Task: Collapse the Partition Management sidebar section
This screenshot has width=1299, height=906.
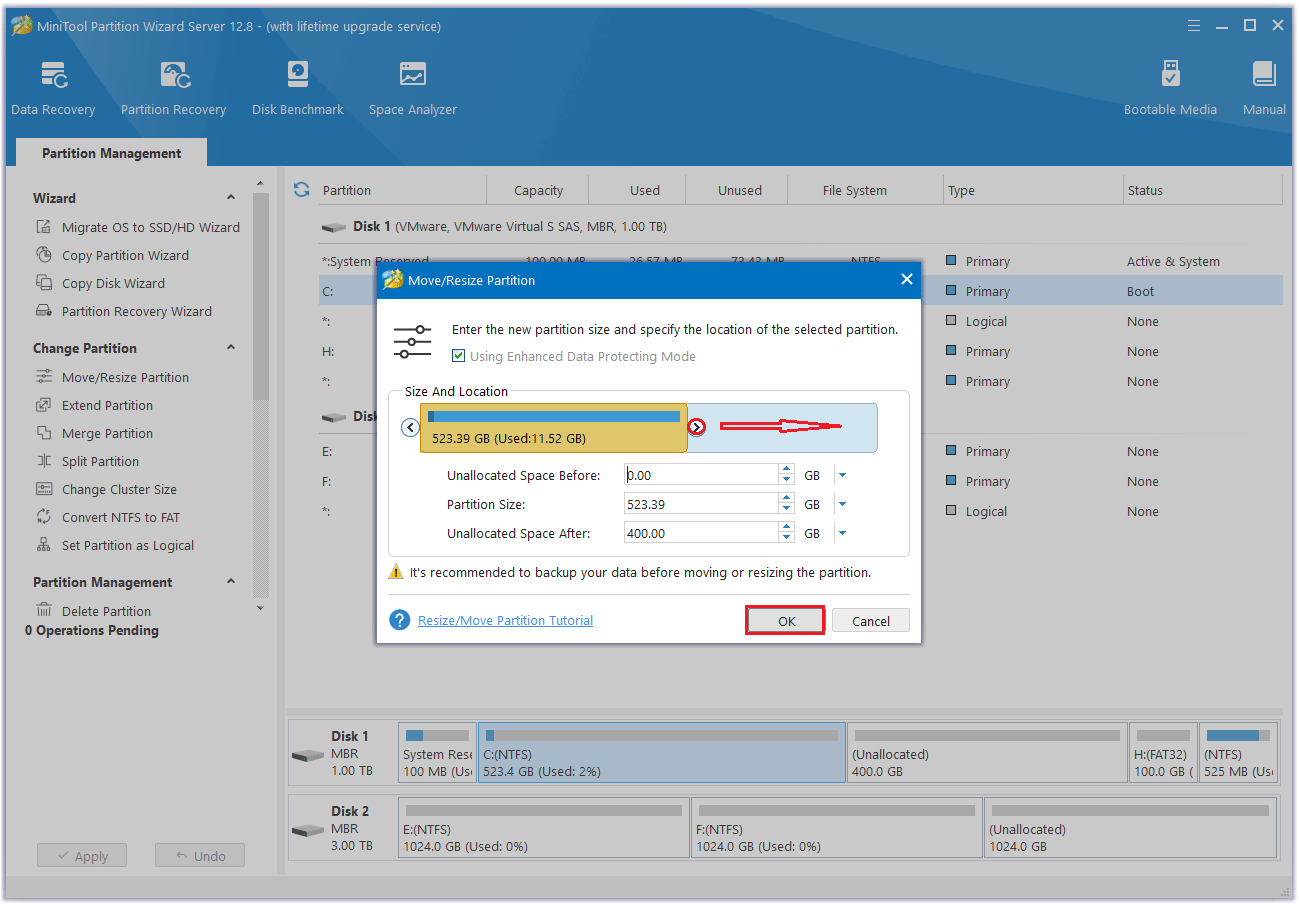Action: tap(231, 582)
